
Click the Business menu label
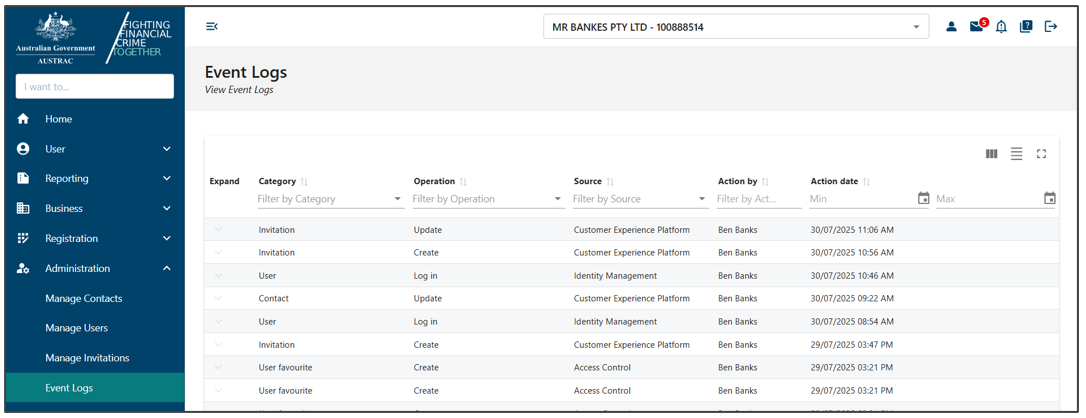64,208
